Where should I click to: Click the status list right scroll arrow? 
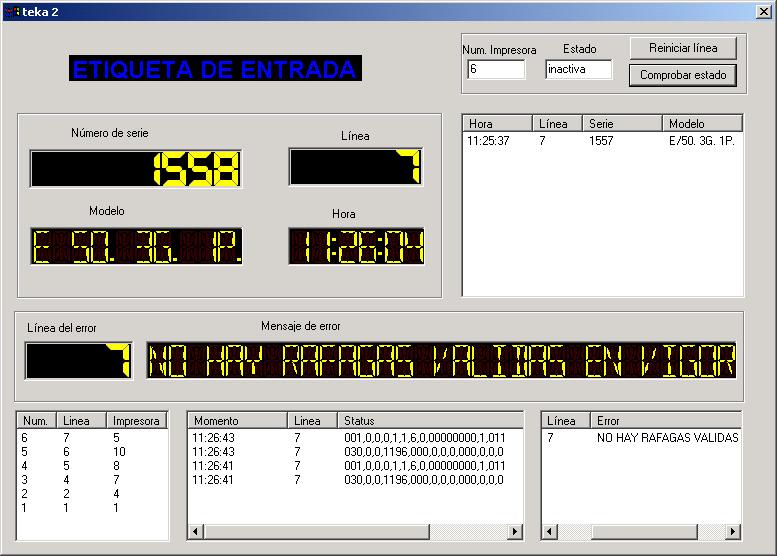pyautogui.click(x=515, y=531)
